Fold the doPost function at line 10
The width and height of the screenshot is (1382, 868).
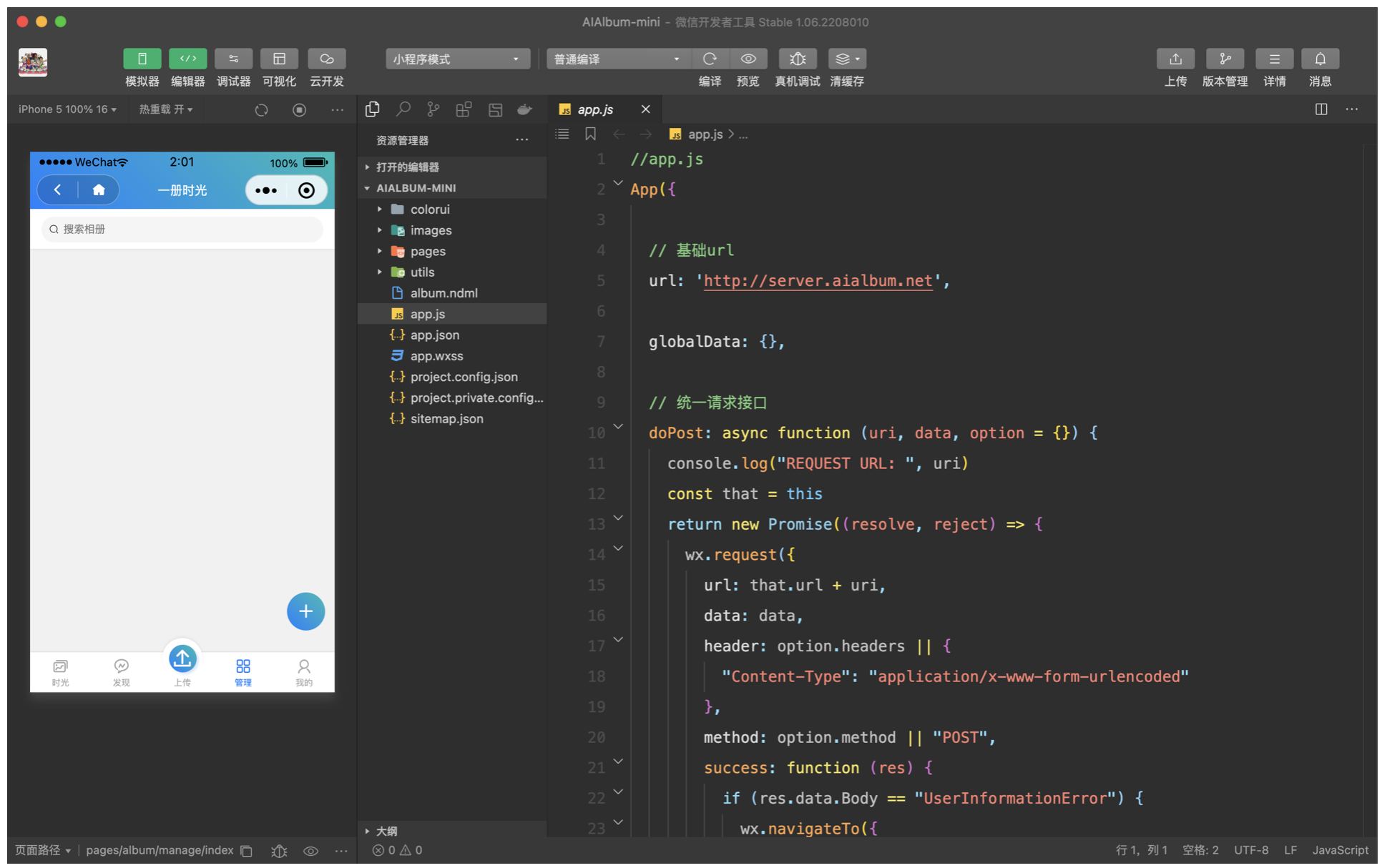tap(618, 427)
